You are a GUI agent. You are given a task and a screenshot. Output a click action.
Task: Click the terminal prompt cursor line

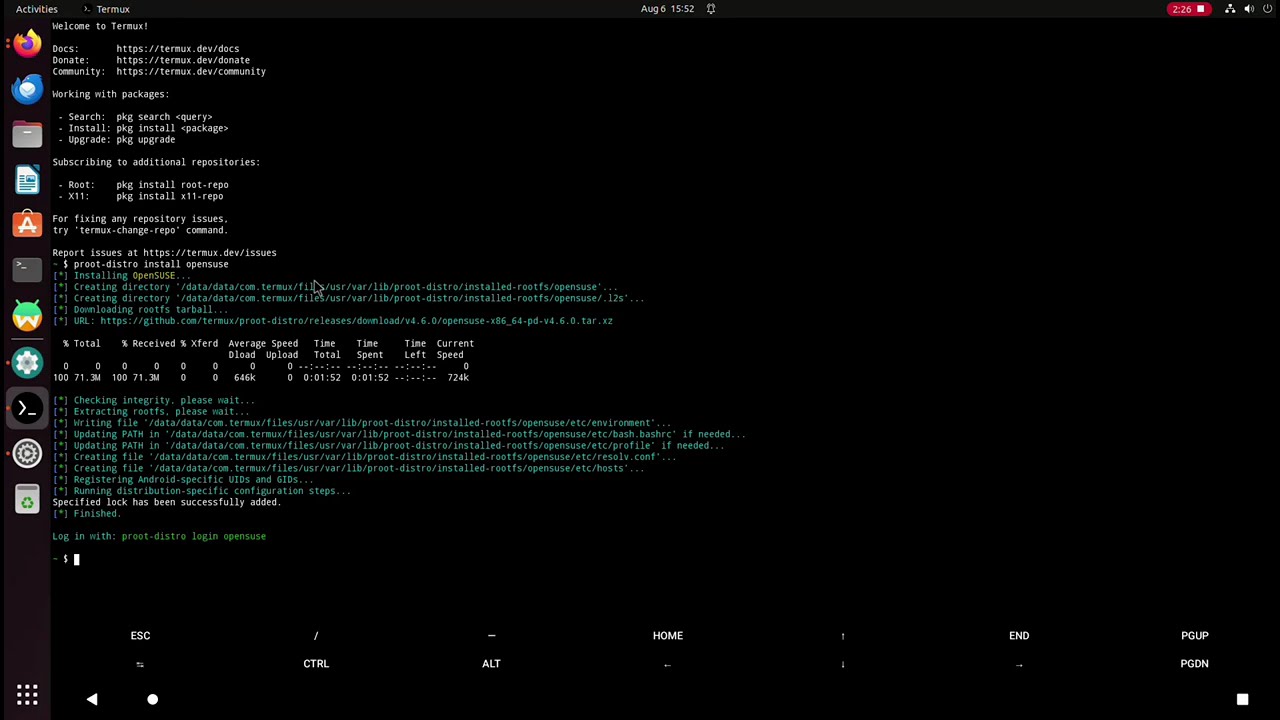click(76, 559)
